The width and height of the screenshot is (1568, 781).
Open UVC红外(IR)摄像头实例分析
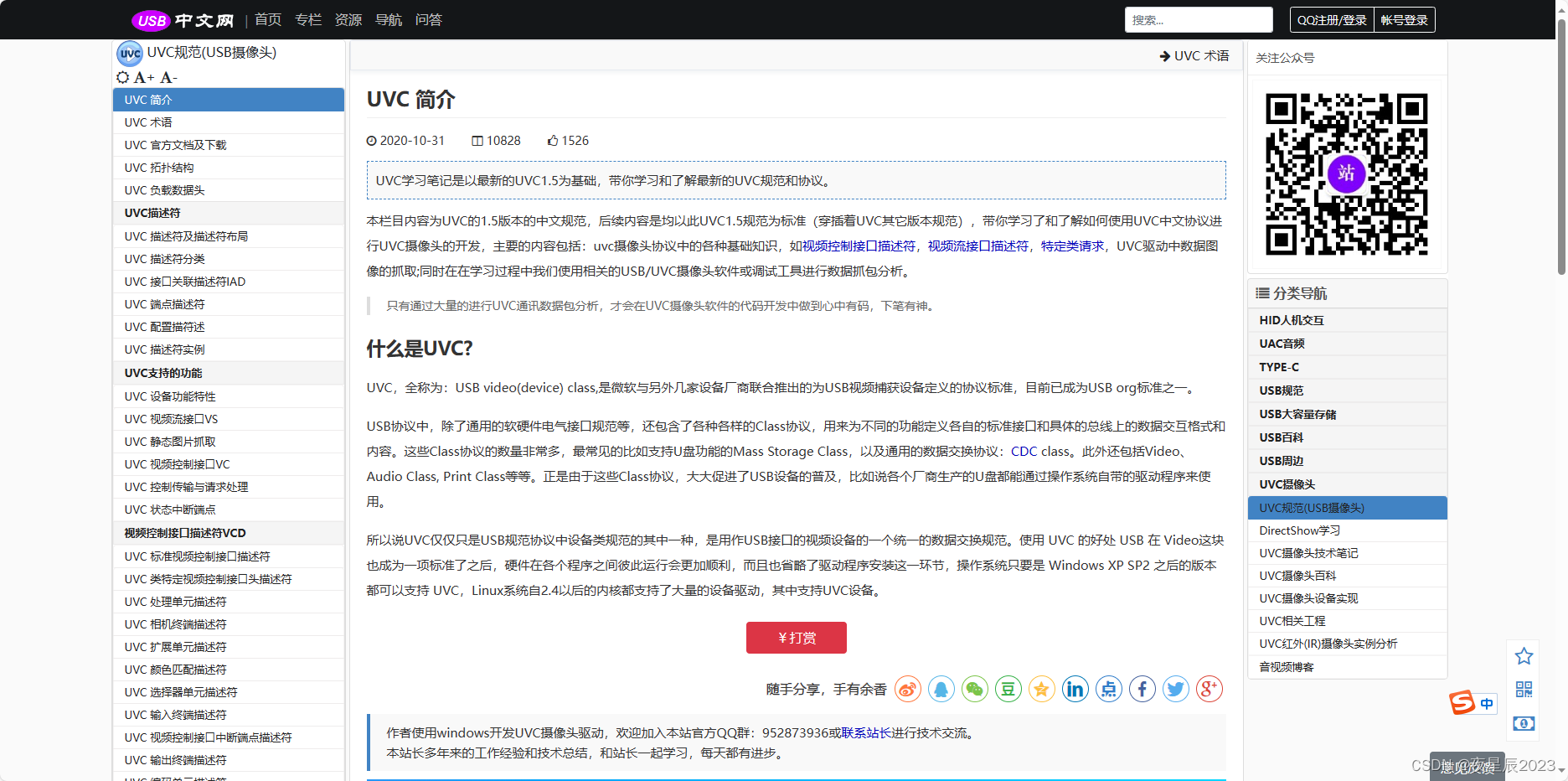click(x=1348, y=644)
